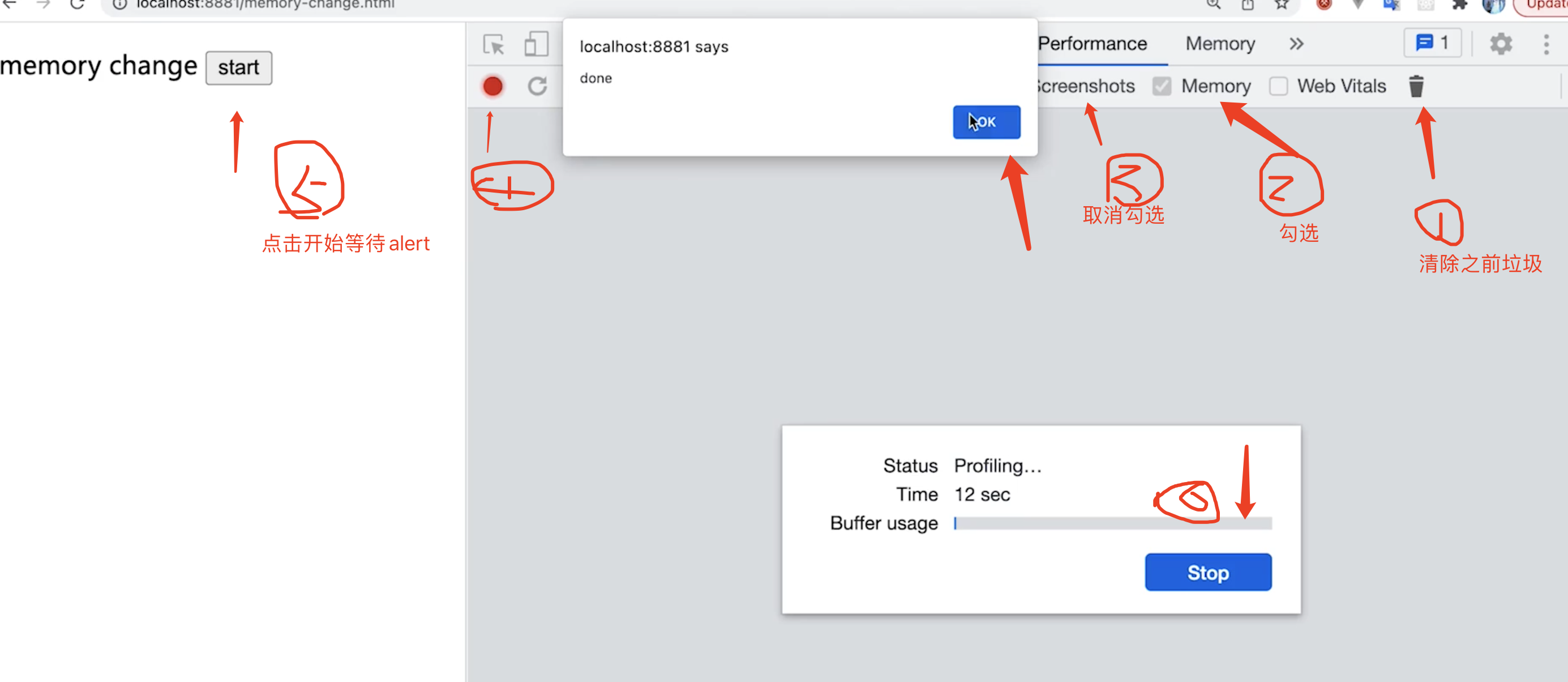The image size is (1568, 682).
Task: Expand more DevTools tabs chevron
Action: tap(1296, 44)
